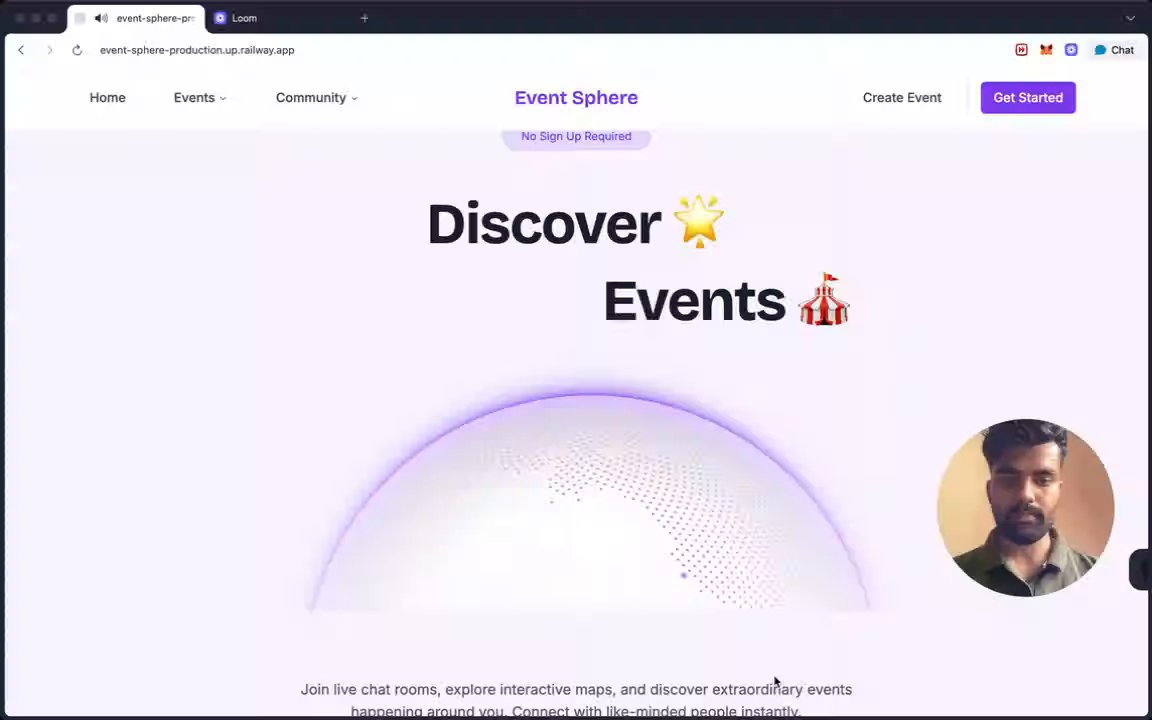This screenshot has height=720, width=1152.
Task: Click the Events heading text
Action: pos(694,301)
